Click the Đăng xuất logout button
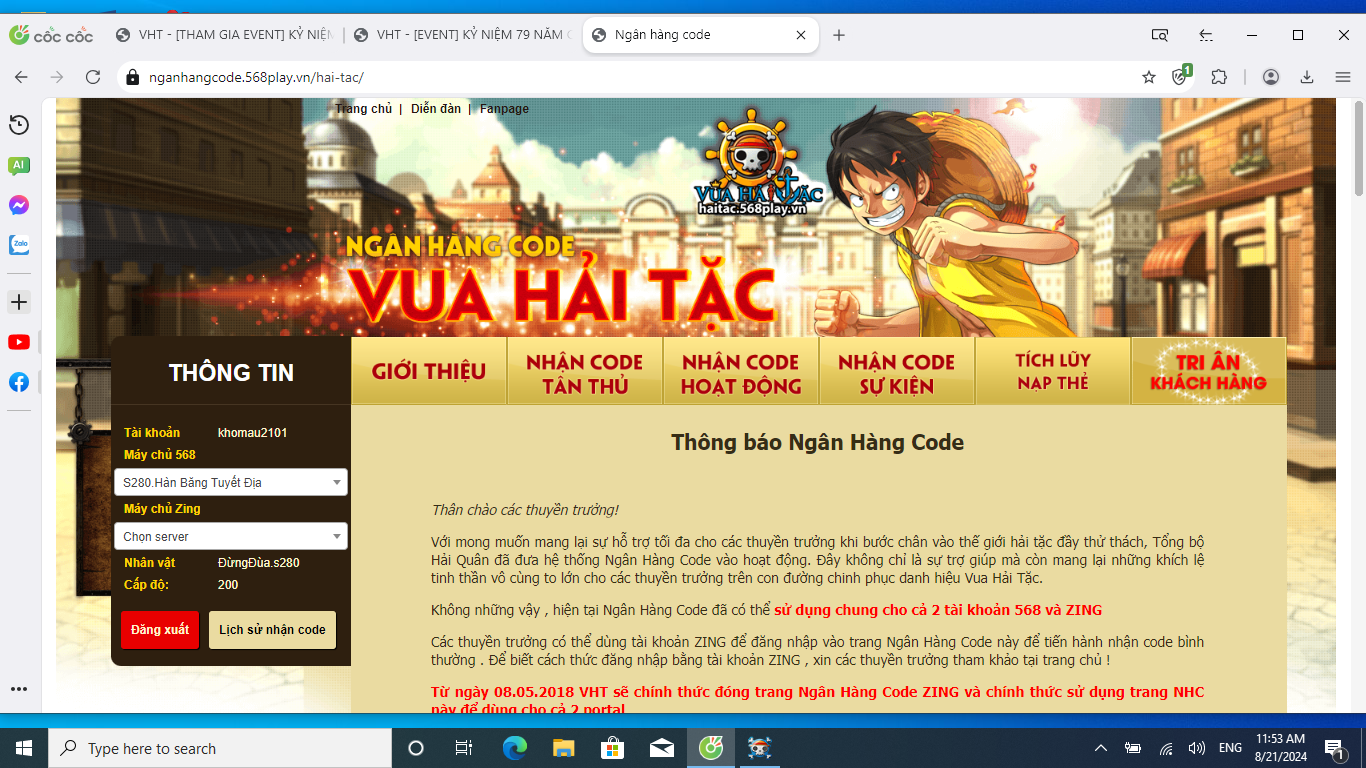The height and width of the screenshot is (768, 1366). [x=160, y=630]
